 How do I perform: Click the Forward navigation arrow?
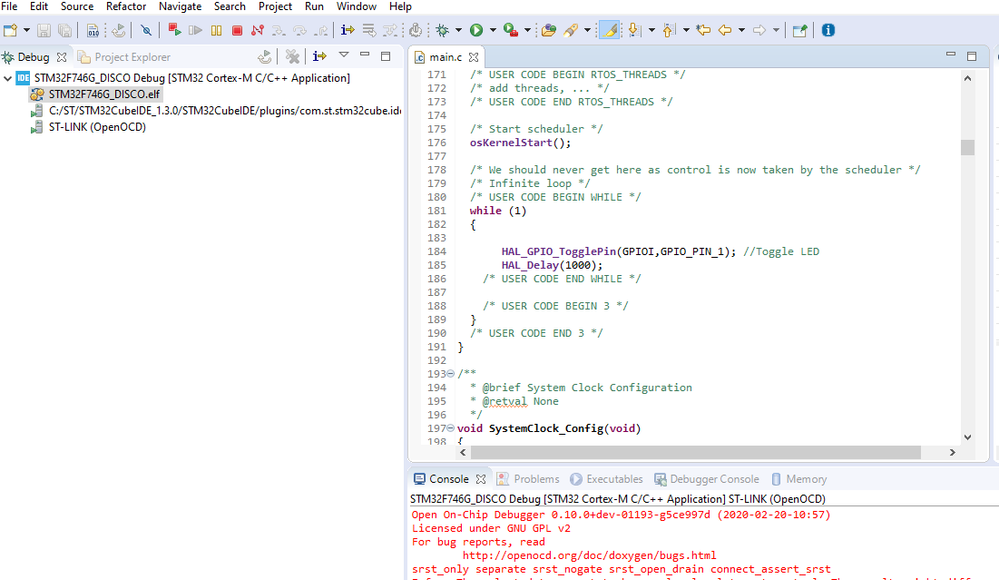pyautogui.click(x=759, y=30)
